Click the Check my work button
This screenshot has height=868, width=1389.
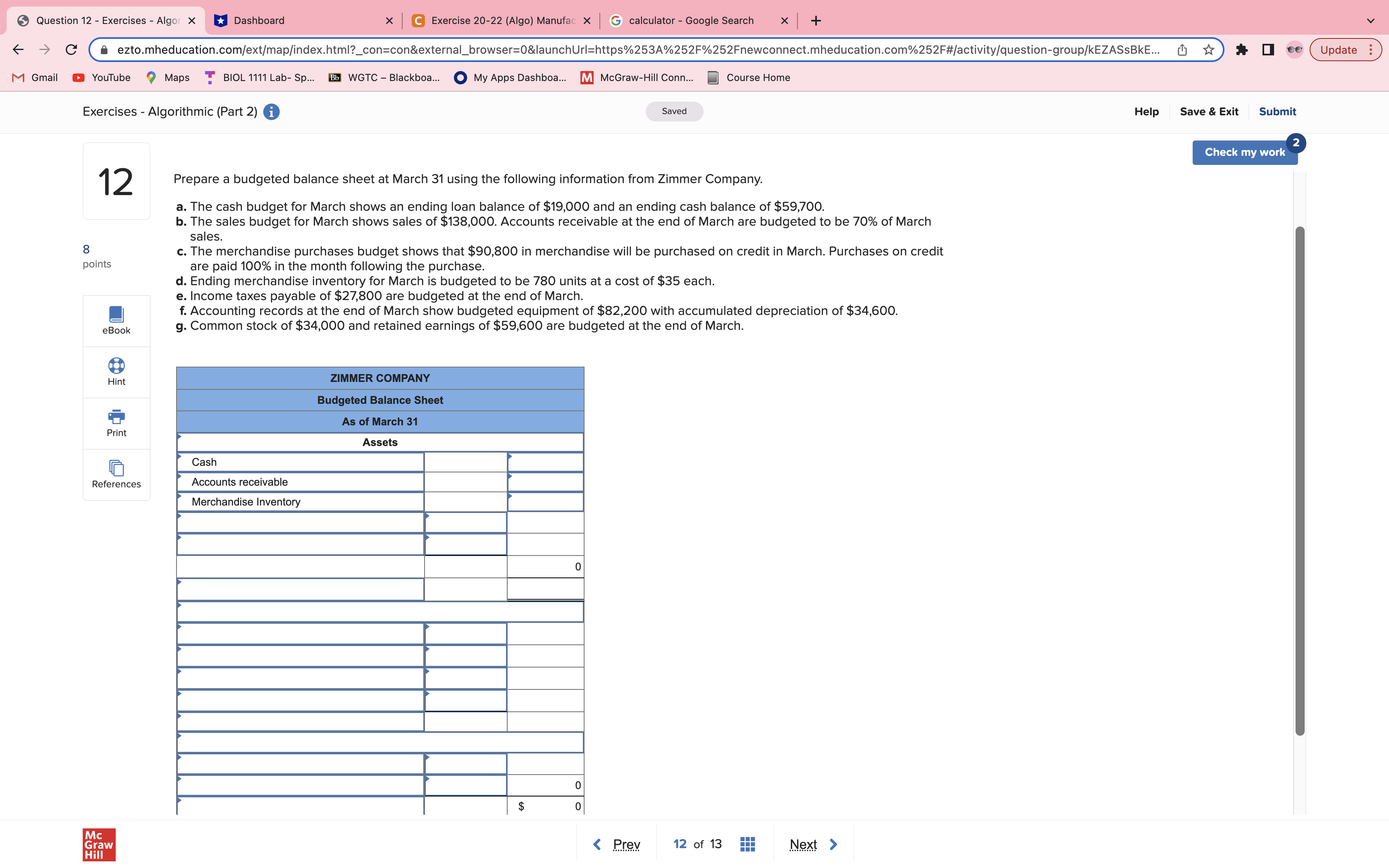tap(1244, 152)
